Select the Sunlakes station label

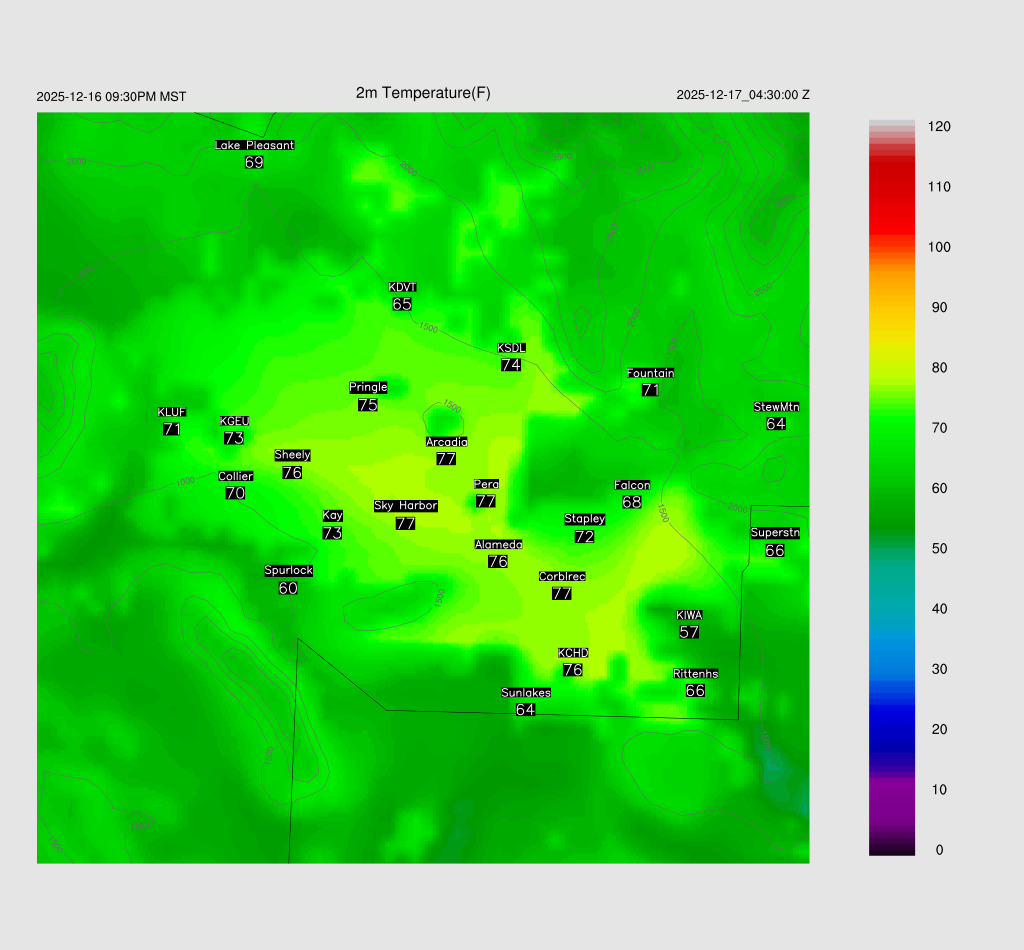pos(526,693)
